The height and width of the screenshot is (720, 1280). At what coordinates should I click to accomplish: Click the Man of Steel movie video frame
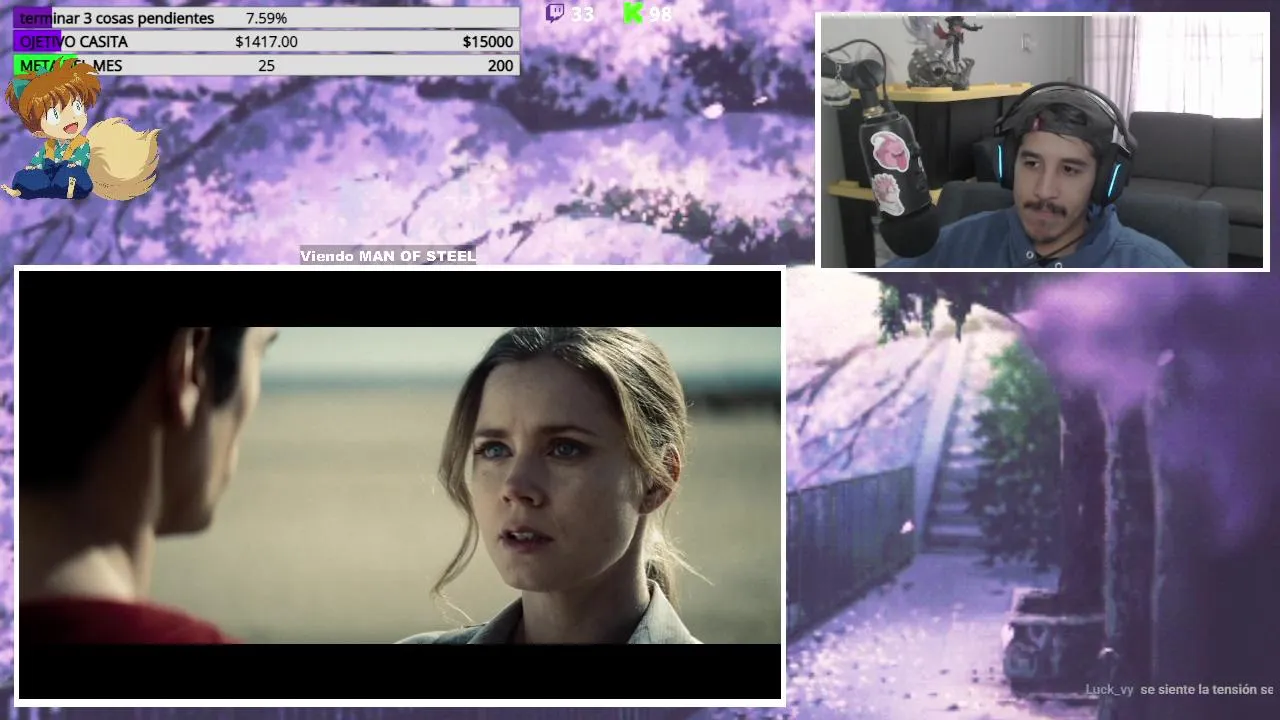click(400, 485)
